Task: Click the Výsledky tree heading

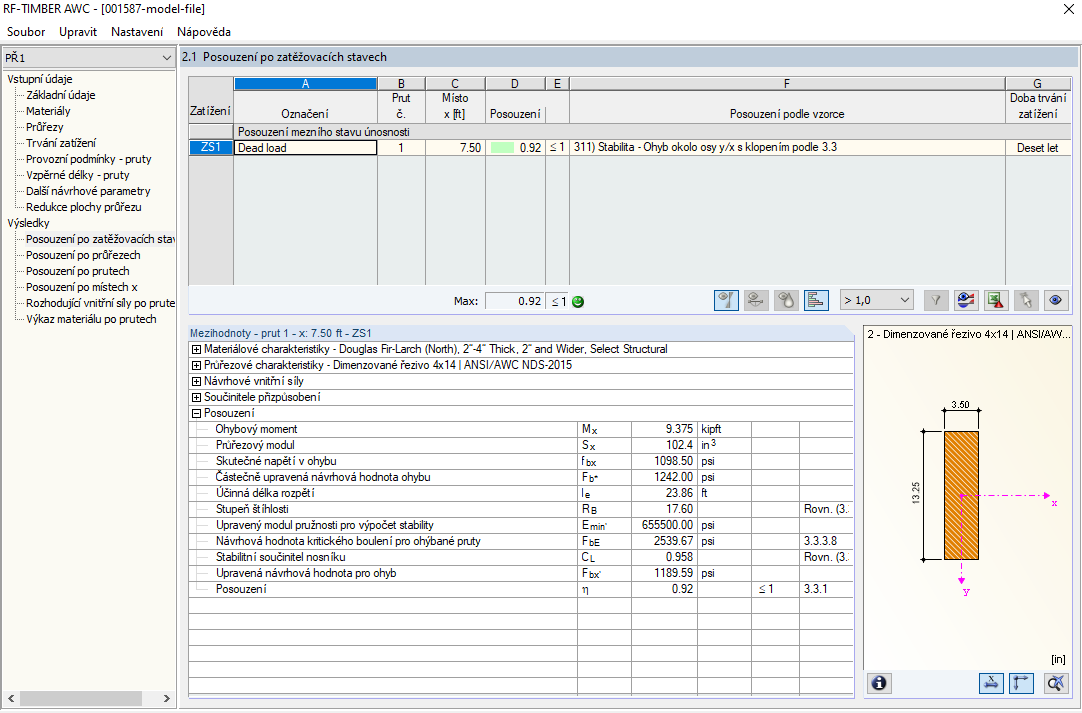Action: click(28, 223)
